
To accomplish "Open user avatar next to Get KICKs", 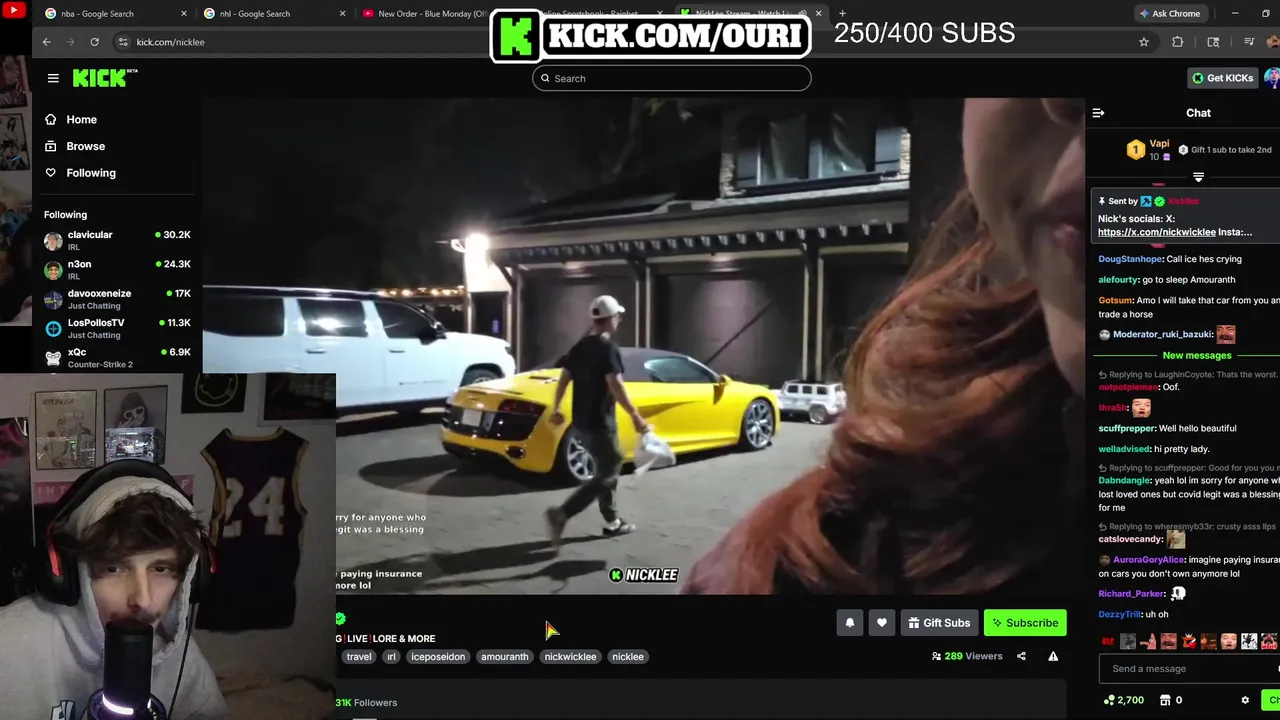I will [1272, 78].
